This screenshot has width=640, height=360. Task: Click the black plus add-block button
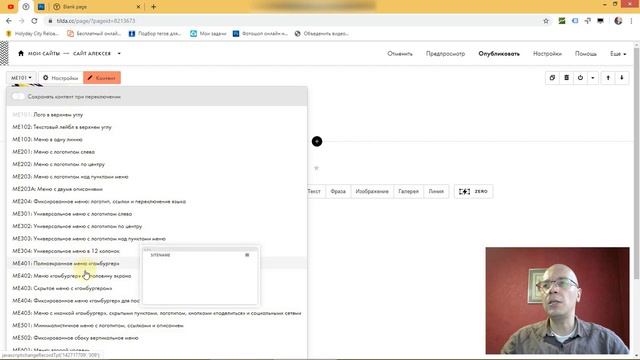pos(317,141)
